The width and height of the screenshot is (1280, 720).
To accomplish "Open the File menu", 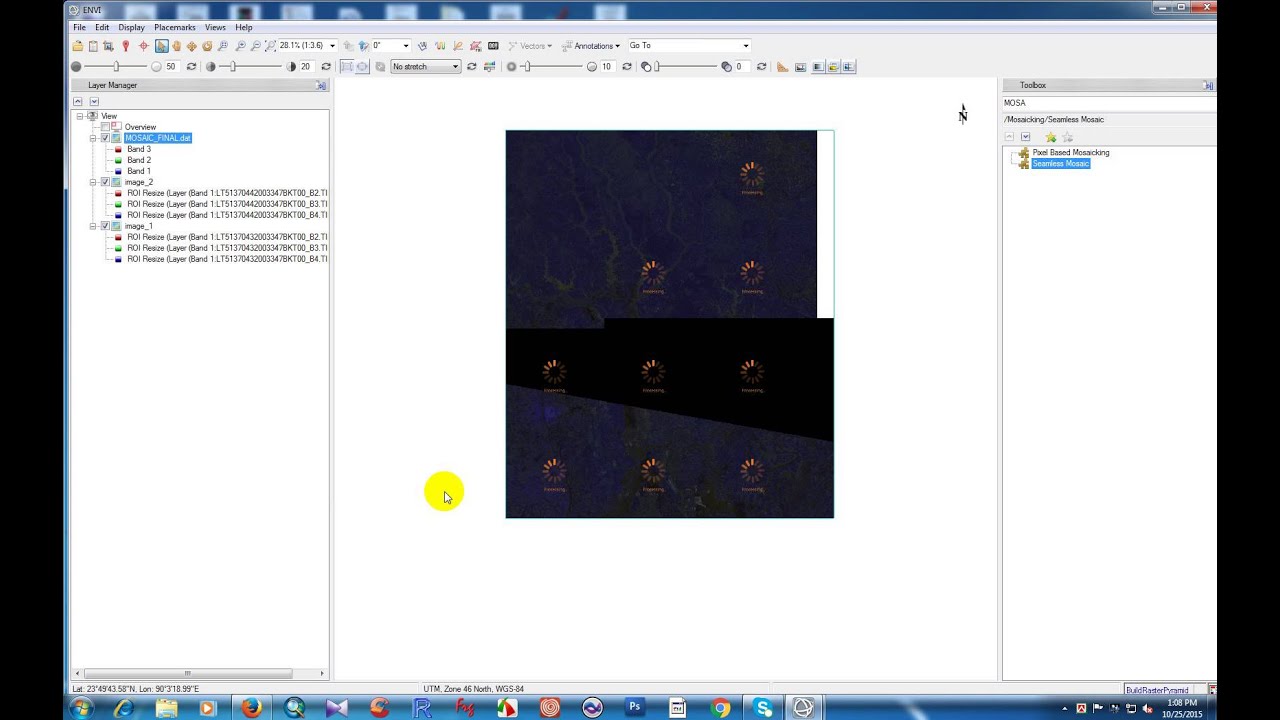I will coord(79,27).
